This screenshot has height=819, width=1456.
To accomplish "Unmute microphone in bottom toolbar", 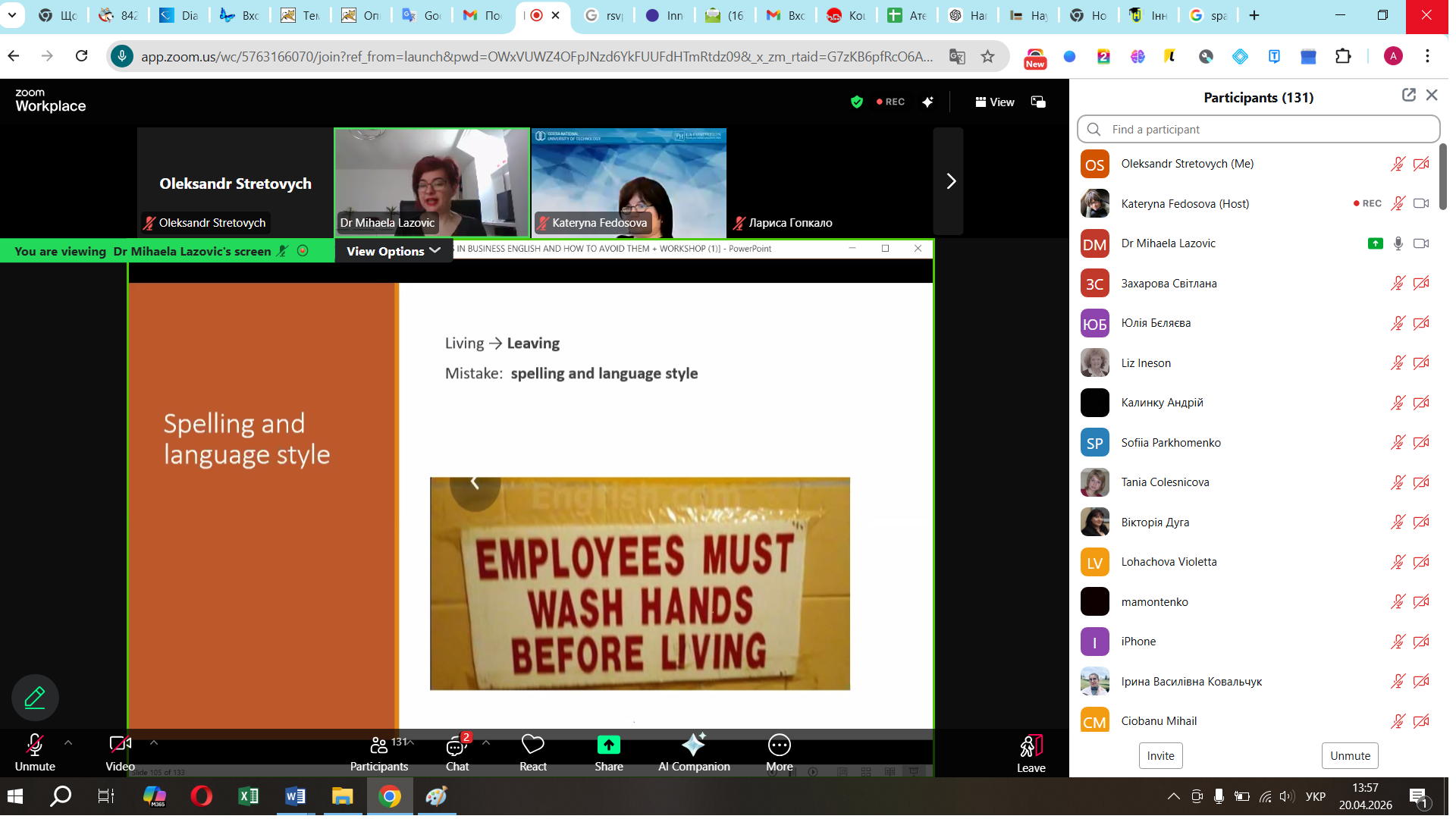I will pyautogui.click(x=35, y=745).
